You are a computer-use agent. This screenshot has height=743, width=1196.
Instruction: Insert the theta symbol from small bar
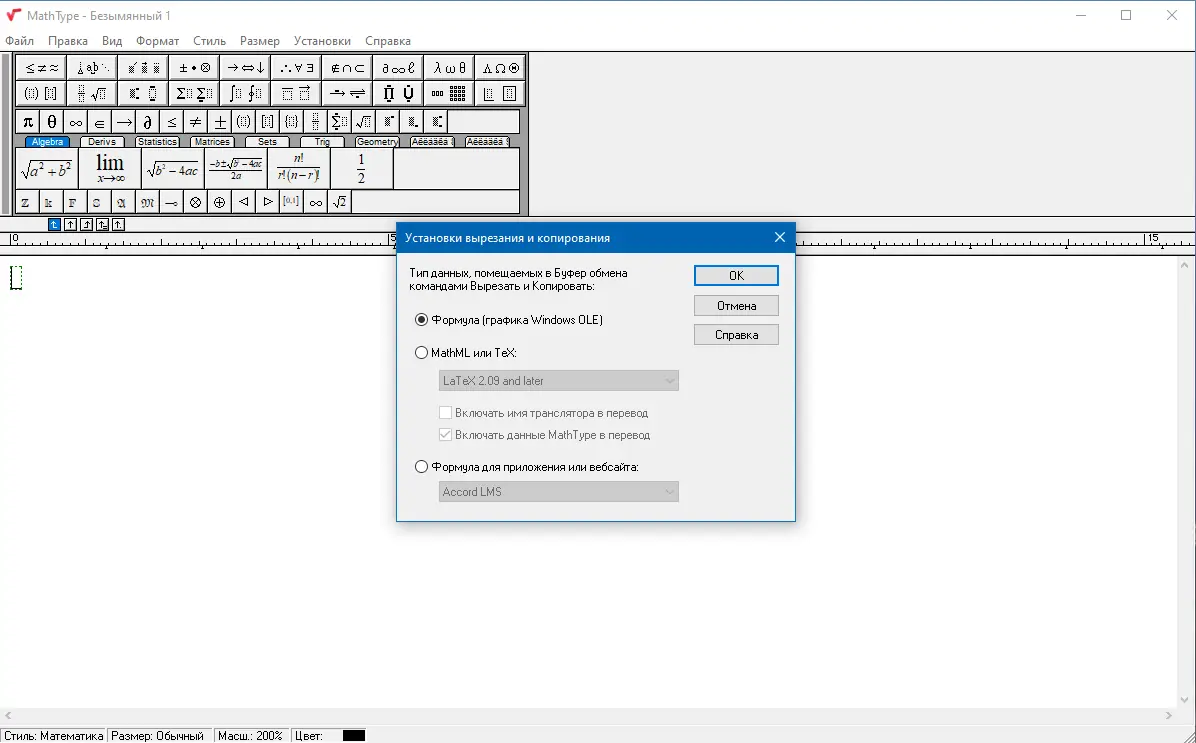click(52, 121)
